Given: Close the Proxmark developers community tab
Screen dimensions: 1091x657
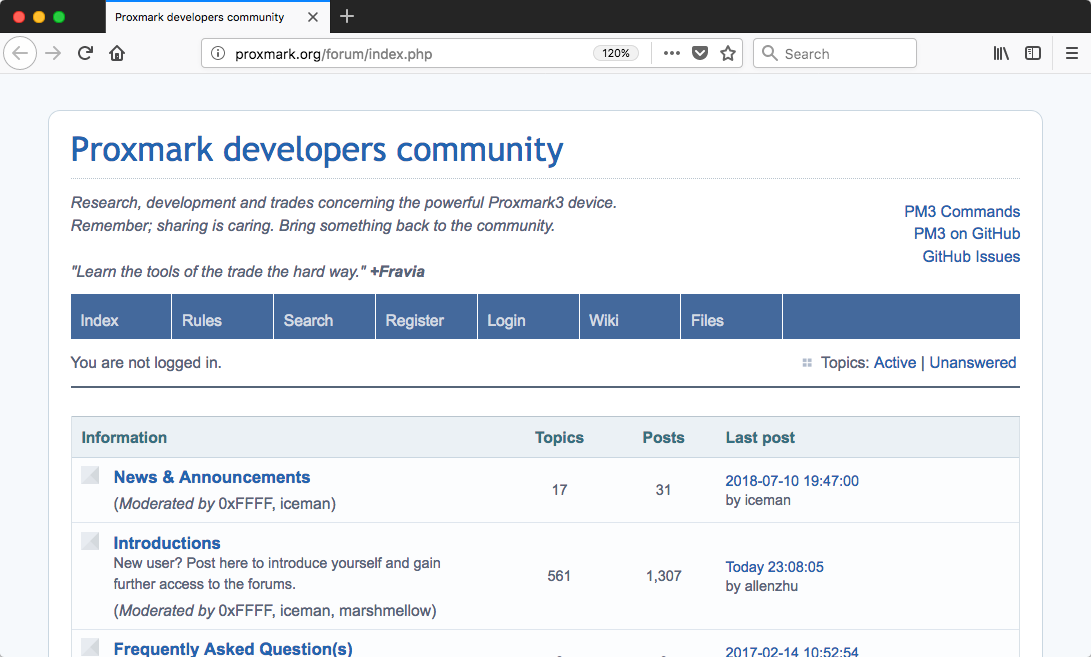Looking at the screenshot, I should click(x=313, y=17).
